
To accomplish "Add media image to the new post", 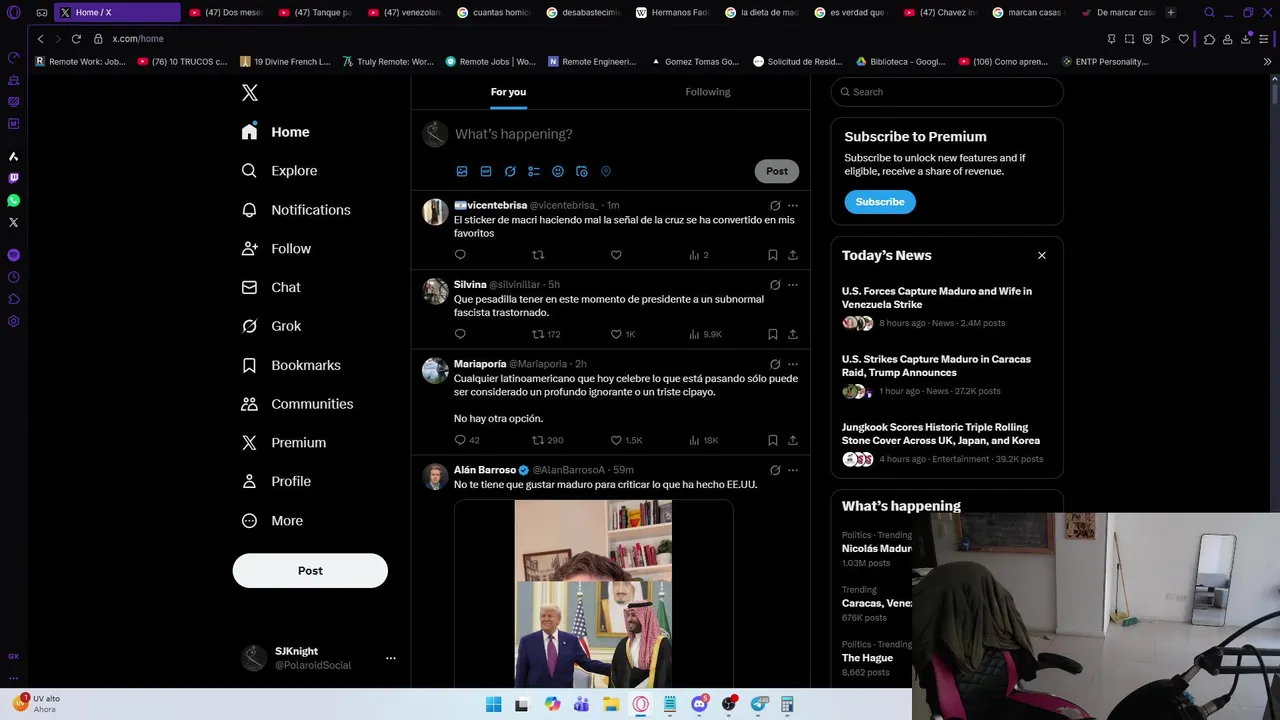I will point(462,171).
